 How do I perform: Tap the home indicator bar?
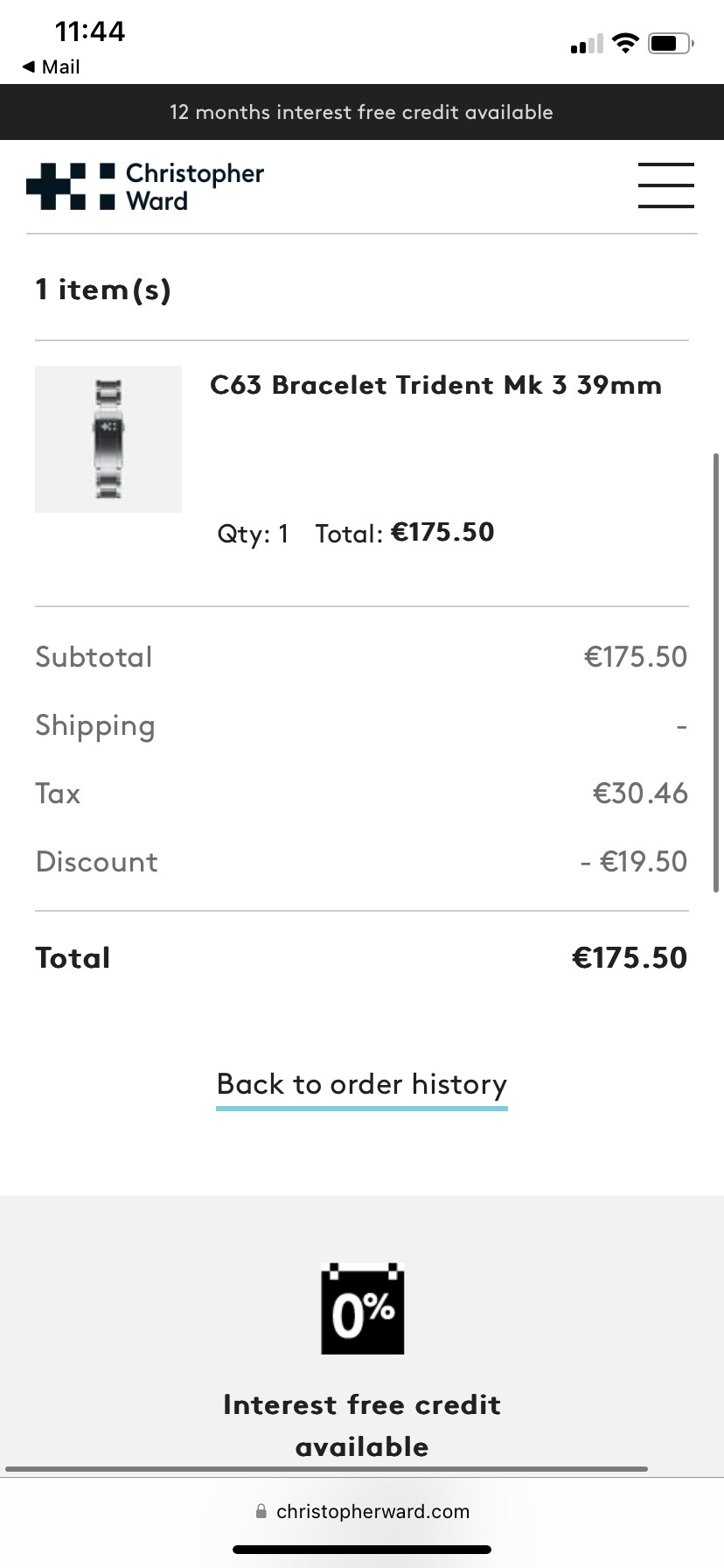coord(361,1550)
